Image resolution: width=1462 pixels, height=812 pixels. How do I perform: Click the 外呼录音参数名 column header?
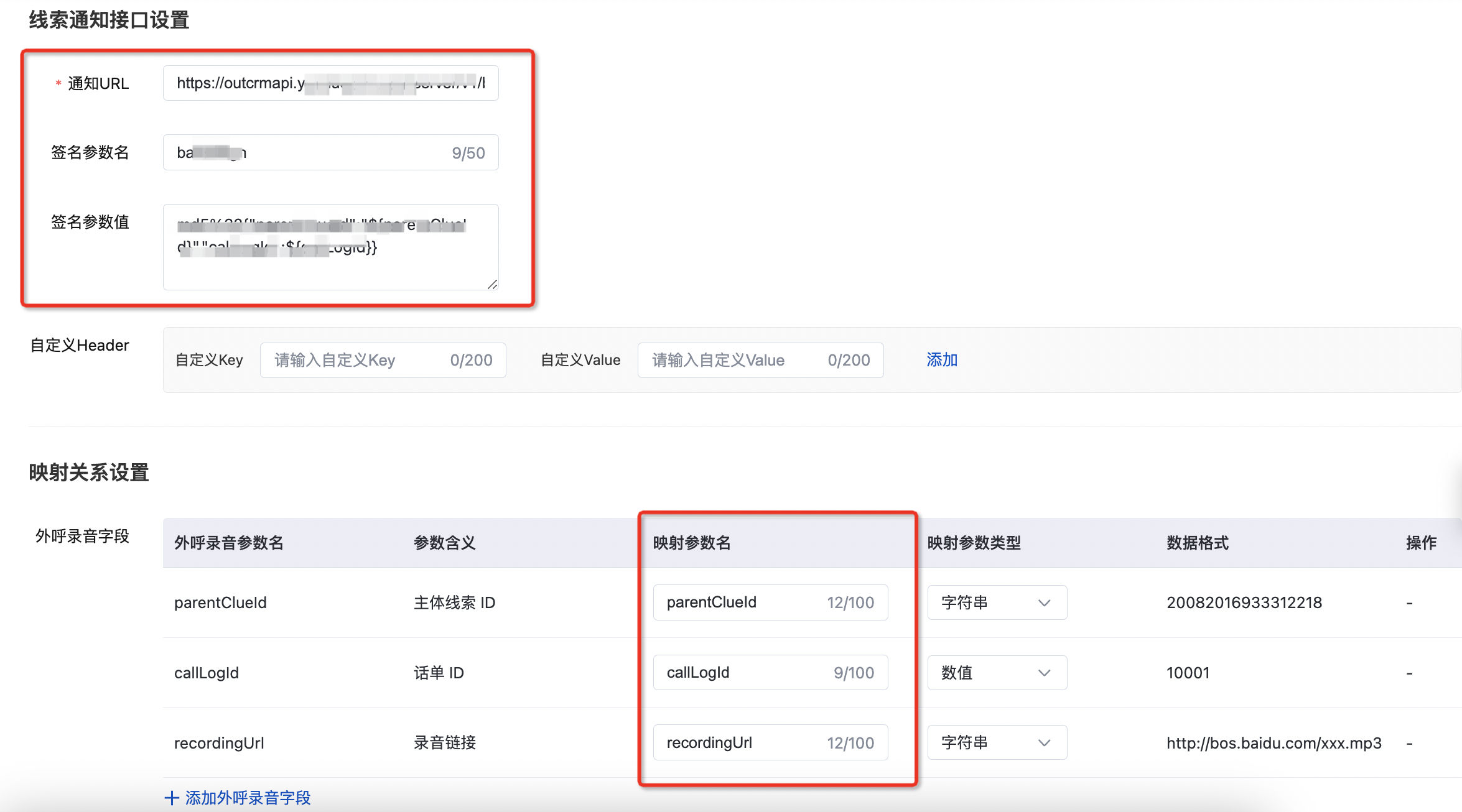click(x=228, y=543)
